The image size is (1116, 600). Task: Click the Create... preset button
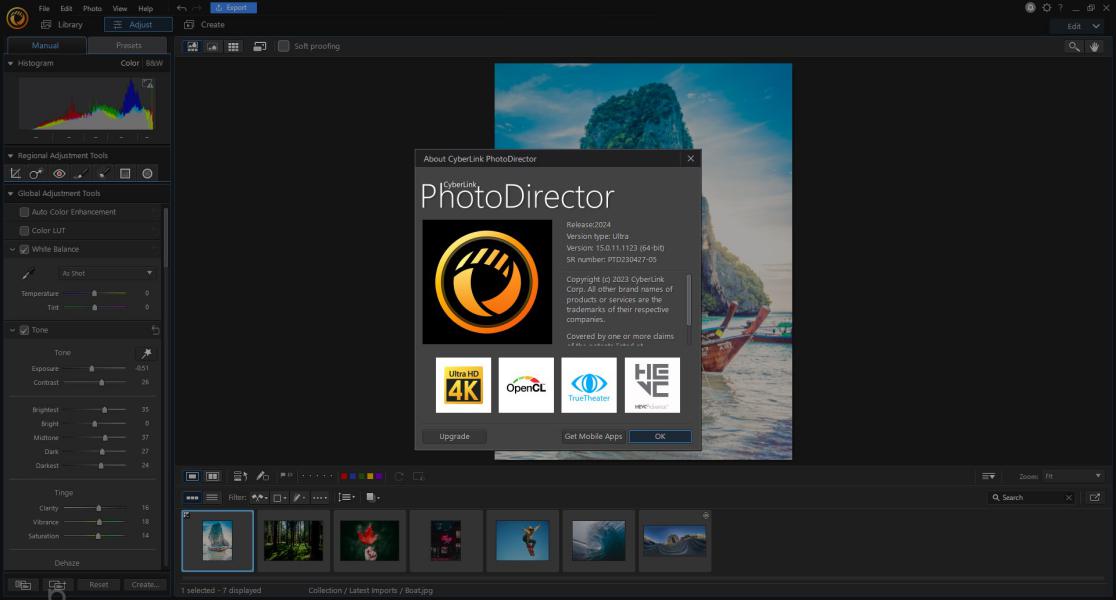[x=145, y=585]
